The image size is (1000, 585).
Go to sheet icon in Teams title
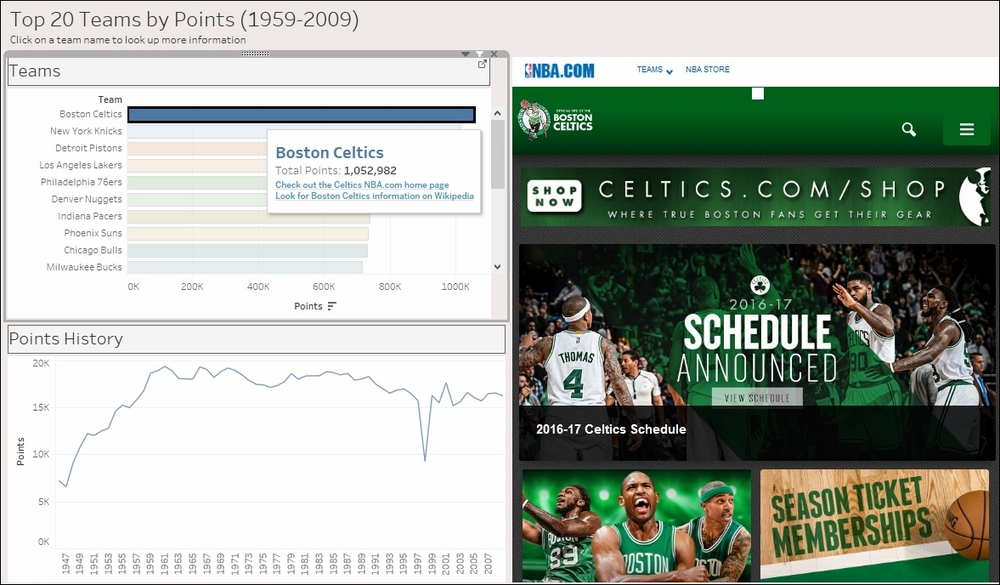482,64
